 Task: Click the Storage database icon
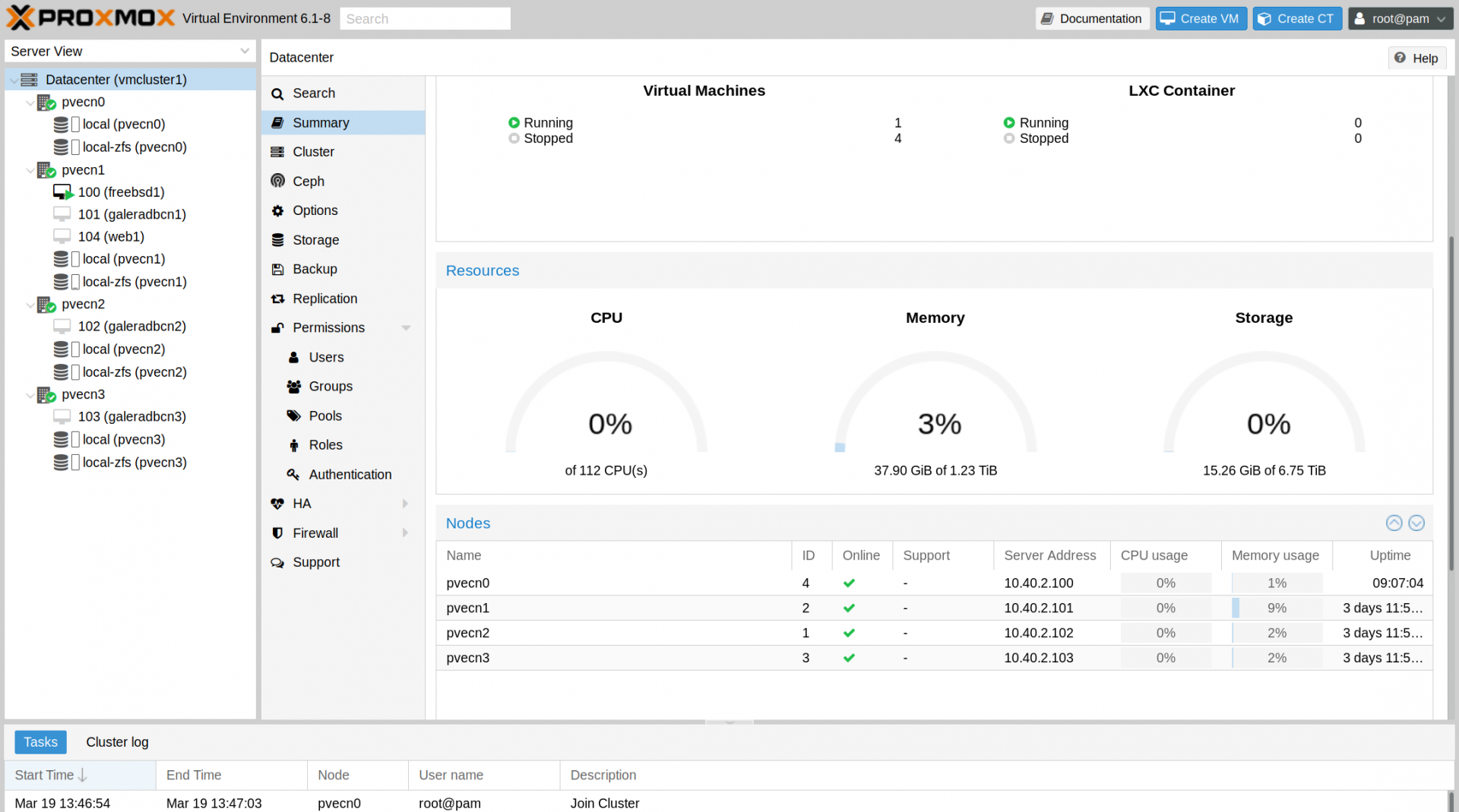pyautogui.click(x=278, y=240)
